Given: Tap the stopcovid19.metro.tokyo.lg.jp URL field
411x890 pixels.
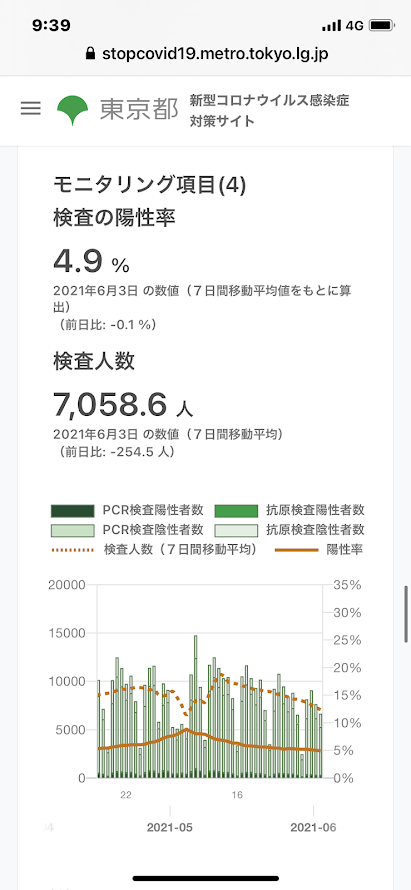Looking at the screenshot, I should (206, 54).
